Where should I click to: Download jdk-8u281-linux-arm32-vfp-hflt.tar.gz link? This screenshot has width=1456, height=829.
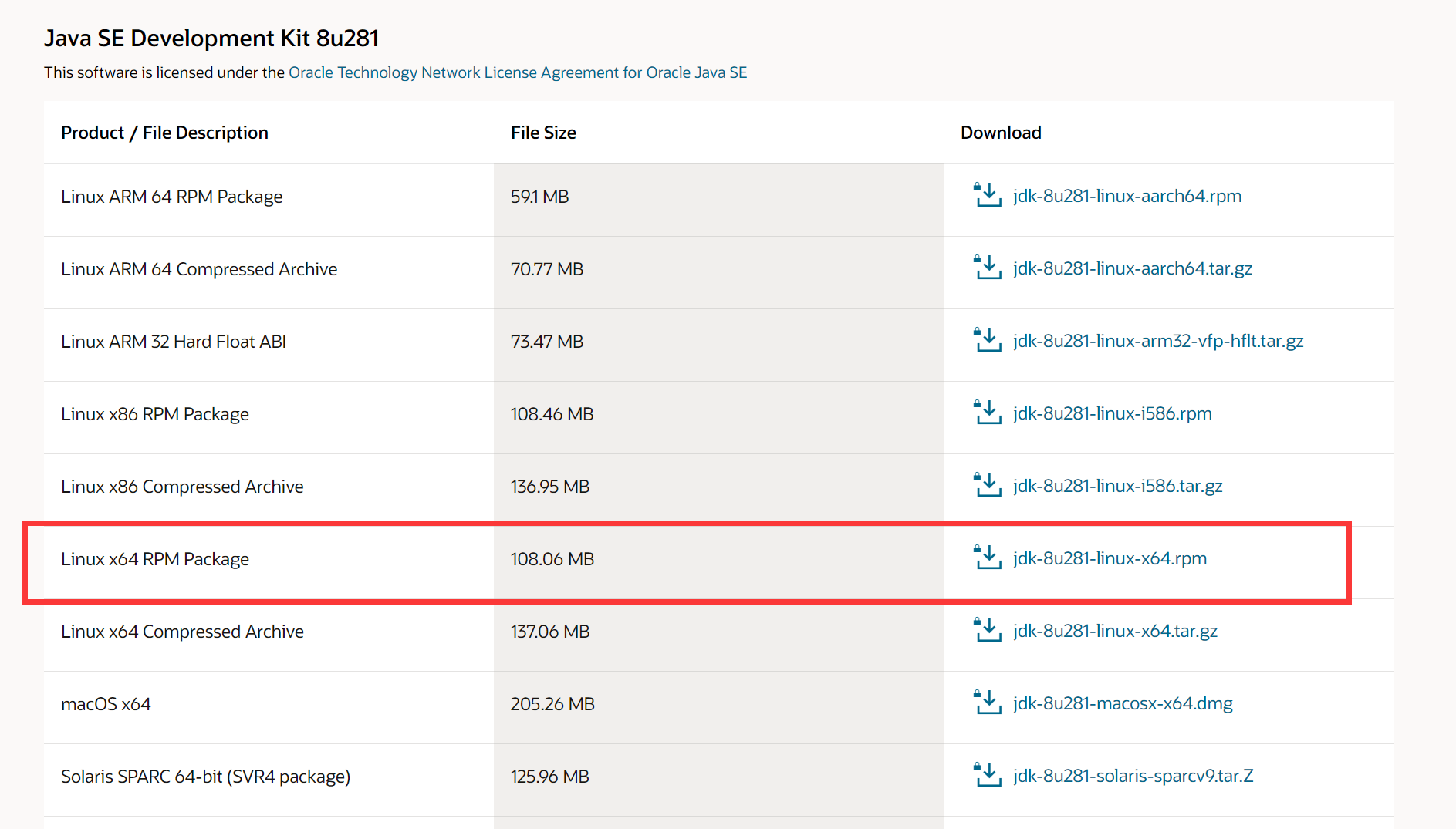click(1158, 341)
